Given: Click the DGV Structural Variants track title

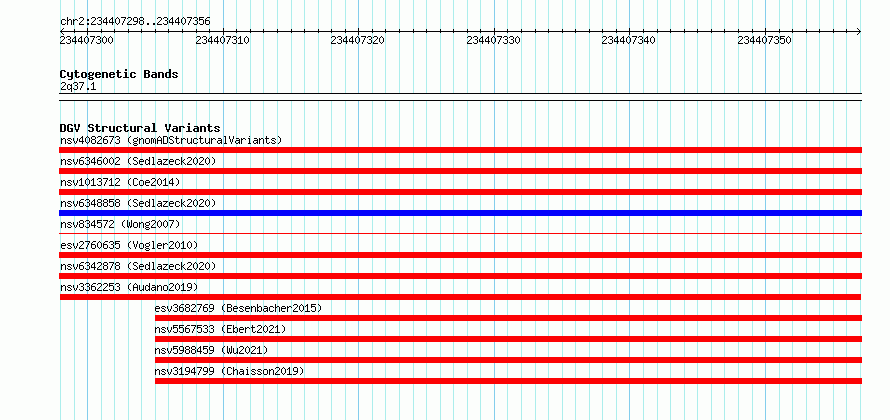Looking at the screenshot, I should (140, 128).
